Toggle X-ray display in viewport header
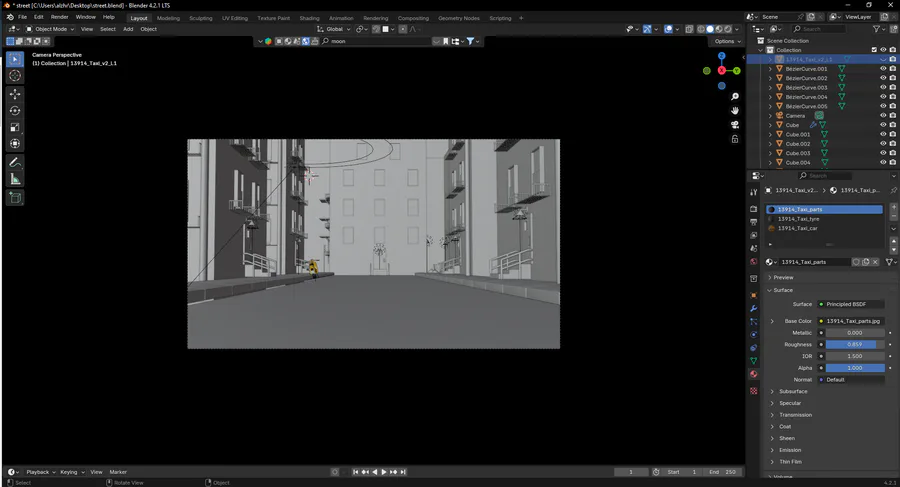900x487 pixels. point(689,29)
